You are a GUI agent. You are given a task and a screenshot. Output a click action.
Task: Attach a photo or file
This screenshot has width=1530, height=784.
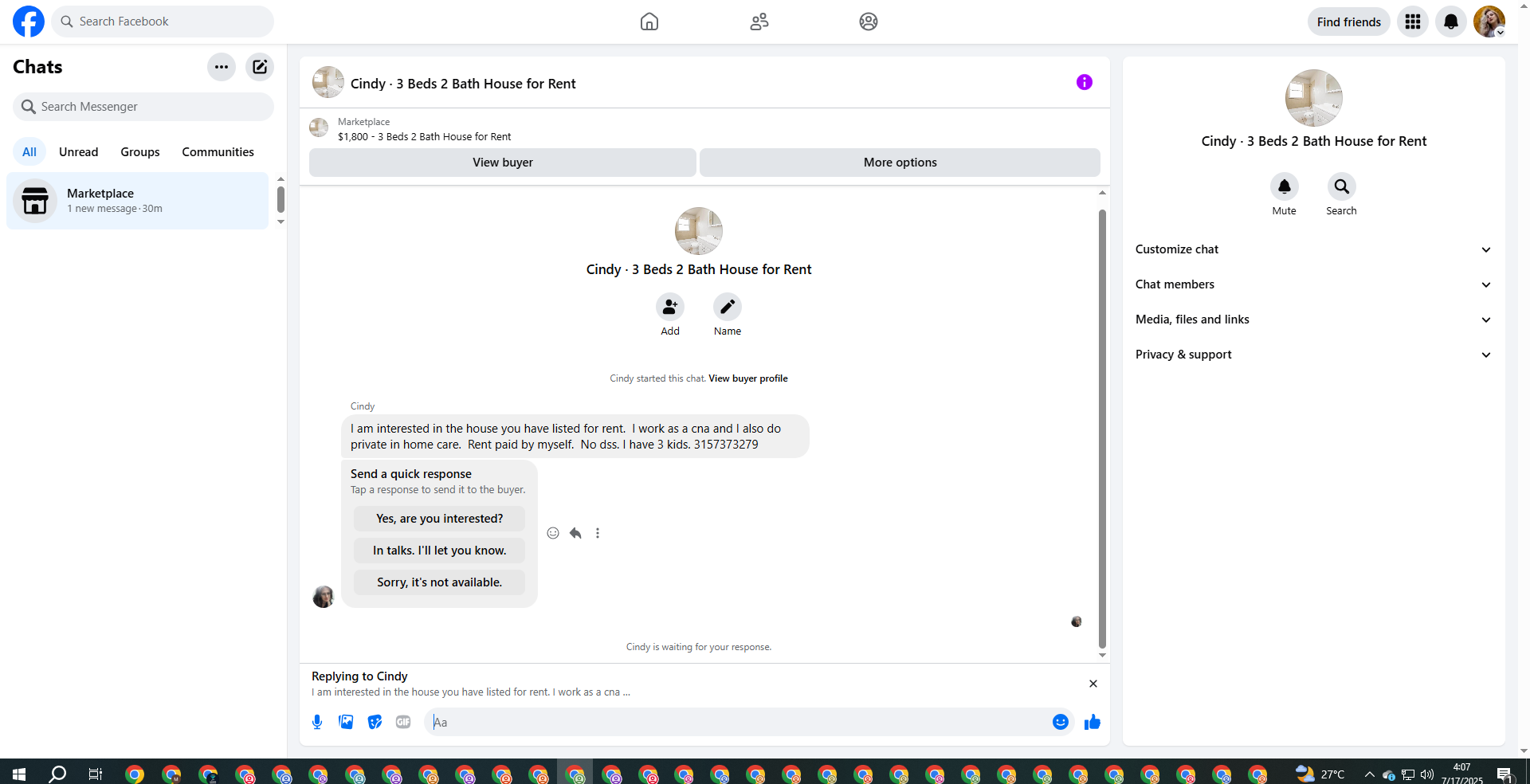coord(346,722)
